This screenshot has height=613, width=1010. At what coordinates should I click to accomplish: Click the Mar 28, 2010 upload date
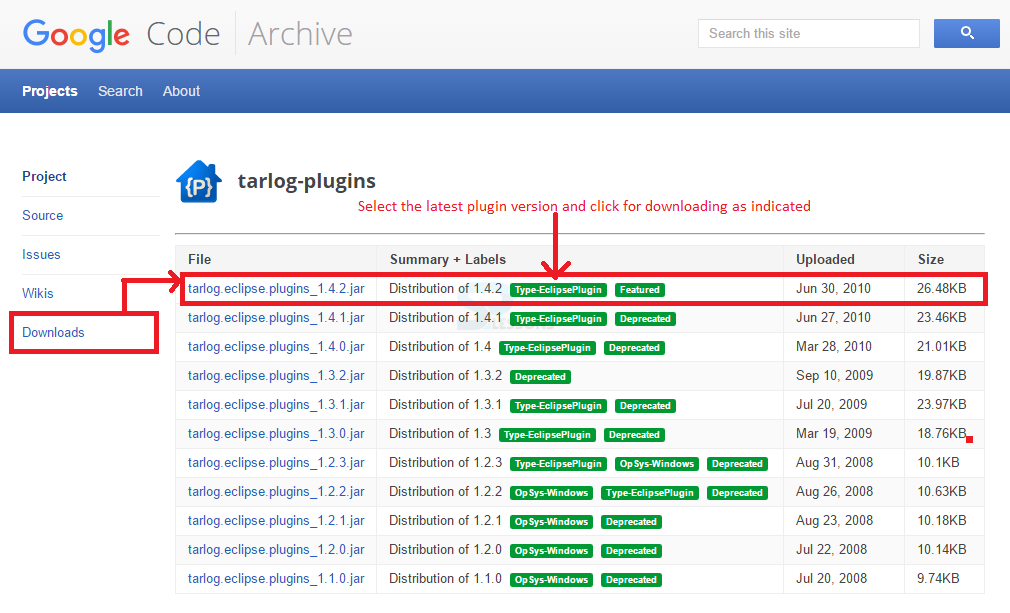tap(834, 346)
